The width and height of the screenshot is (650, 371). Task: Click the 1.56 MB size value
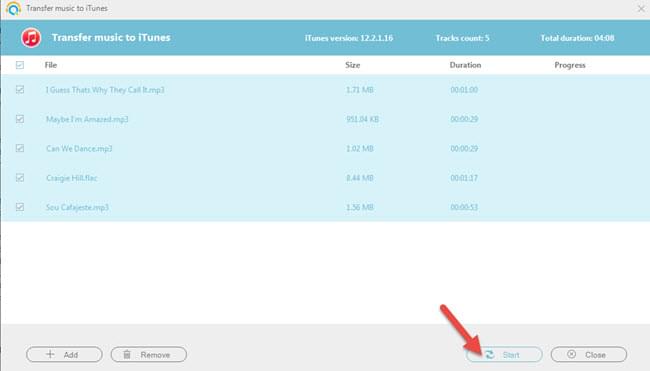tap(359, 207)
